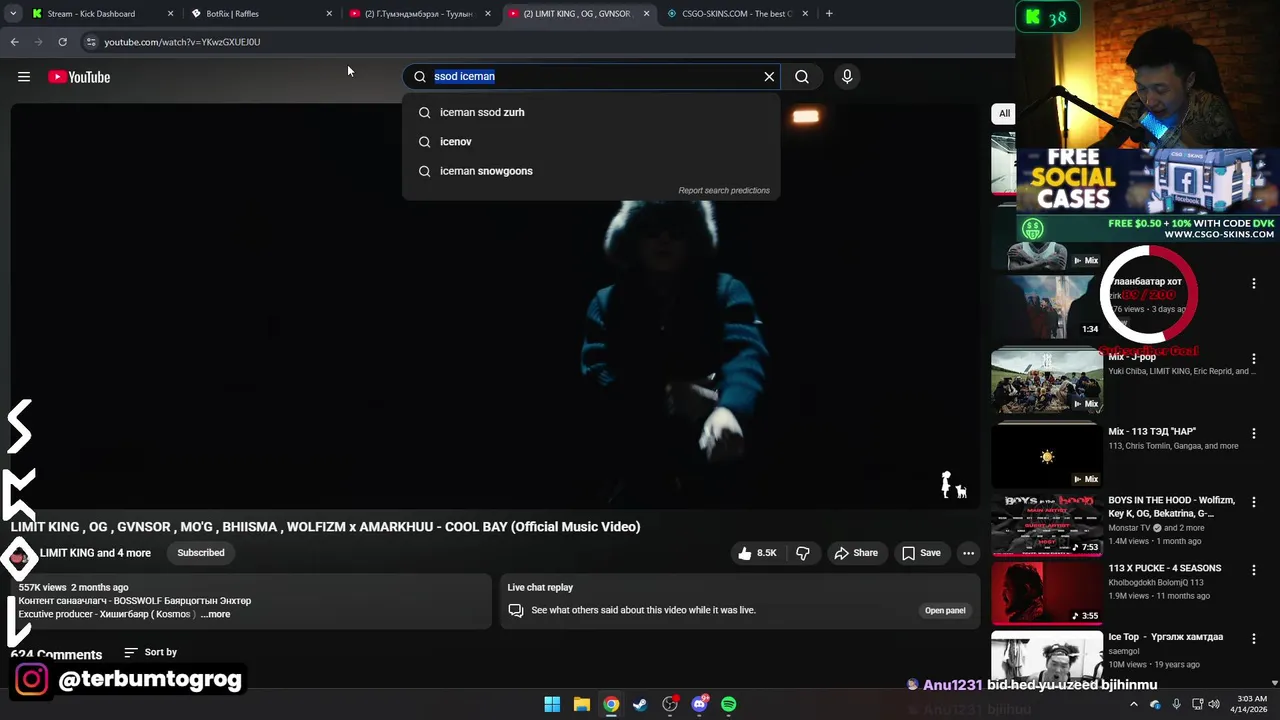The width and height of the screenshot is (1280, 720).
Task: Reload the YouTube page
Action: click(x=62, y=42)
